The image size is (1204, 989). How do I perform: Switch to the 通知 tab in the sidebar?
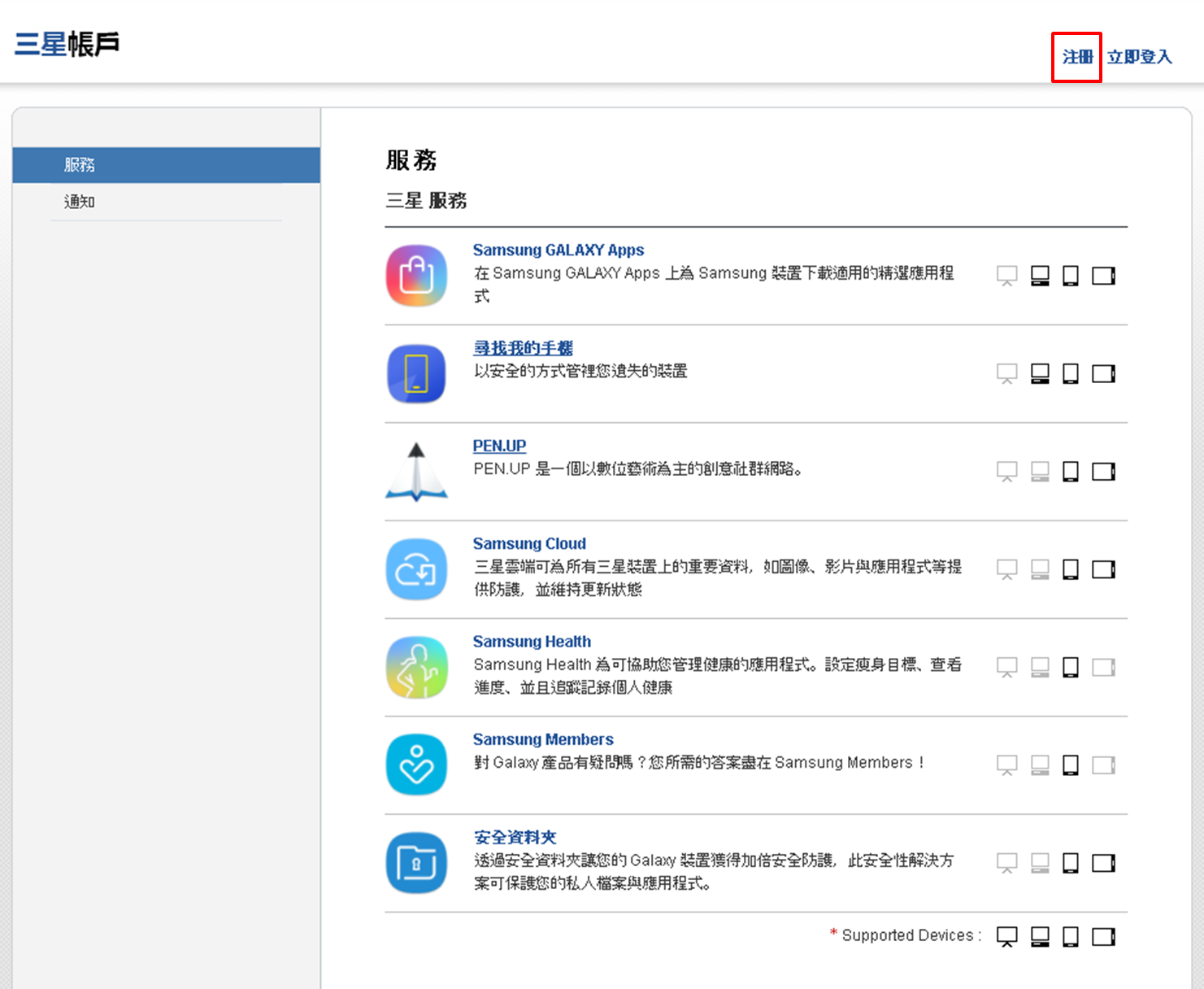(x=79, y=201)
